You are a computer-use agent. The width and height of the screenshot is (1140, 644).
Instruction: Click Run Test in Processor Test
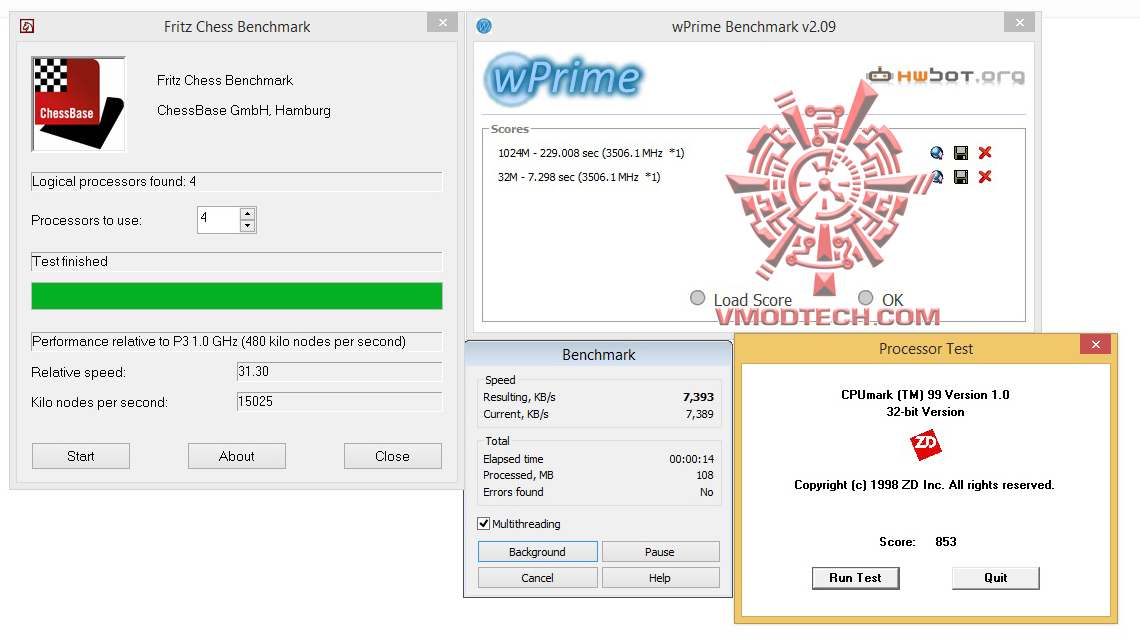(855, 578)
